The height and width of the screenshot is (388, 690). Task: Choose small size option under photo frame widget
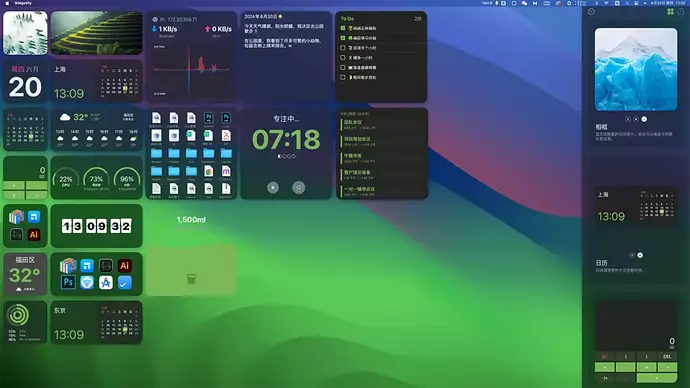coord(628,119)
